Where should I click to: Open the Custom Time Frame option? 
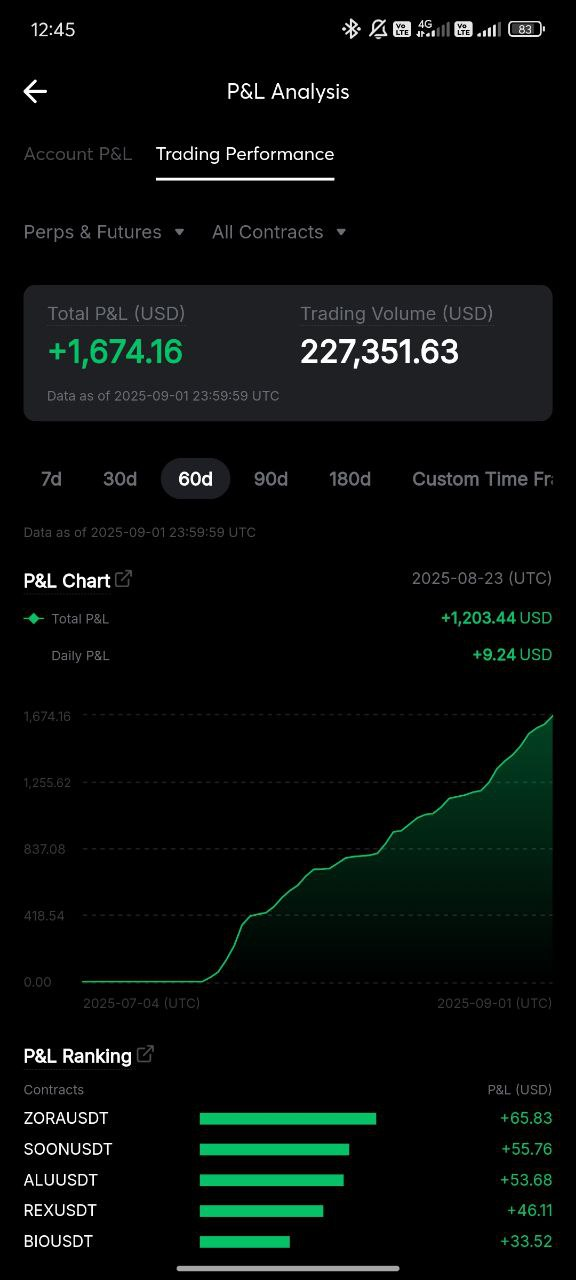483,479
